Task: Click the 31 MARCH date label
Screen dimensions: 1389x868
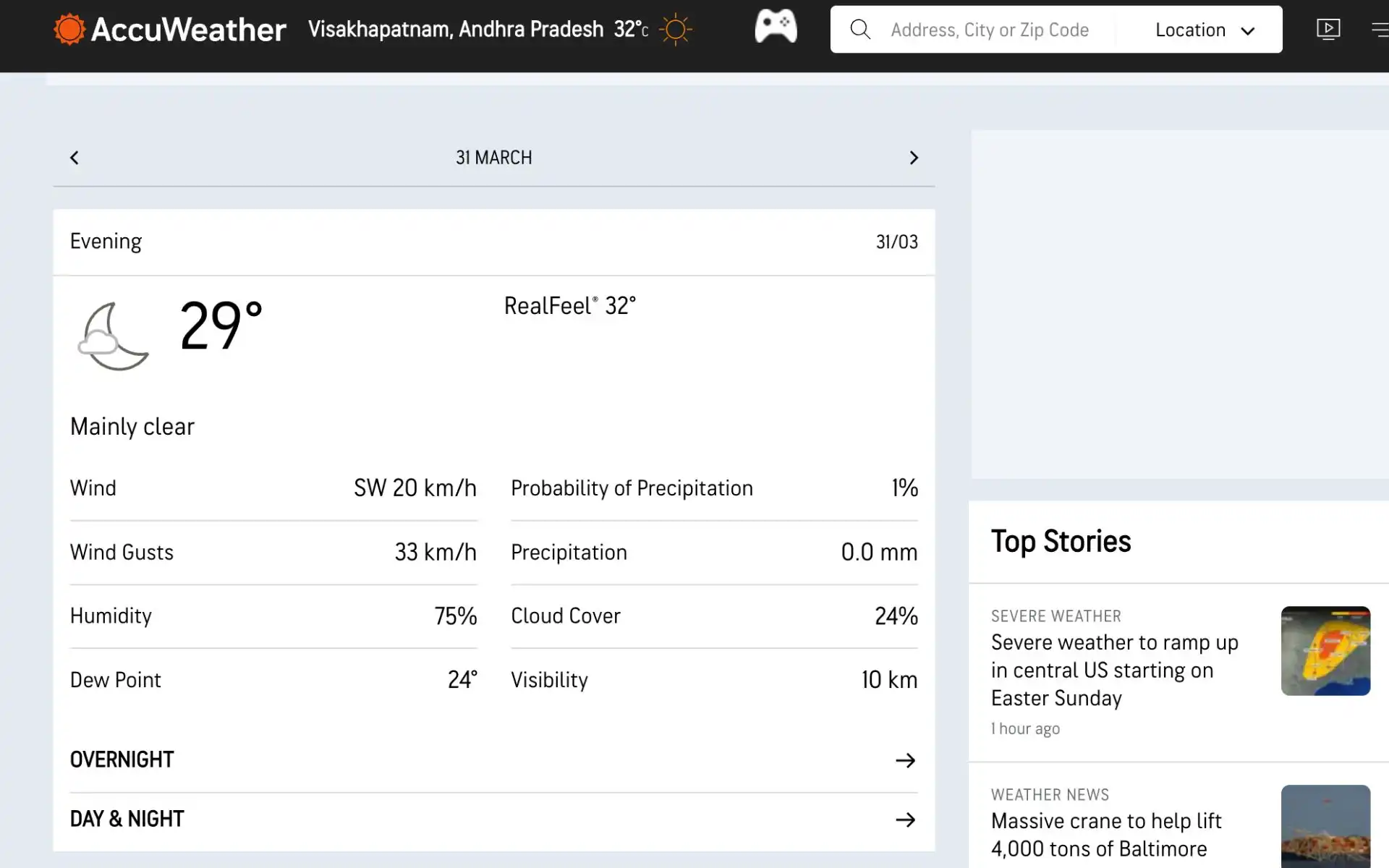Action: [x=494, y=158]
